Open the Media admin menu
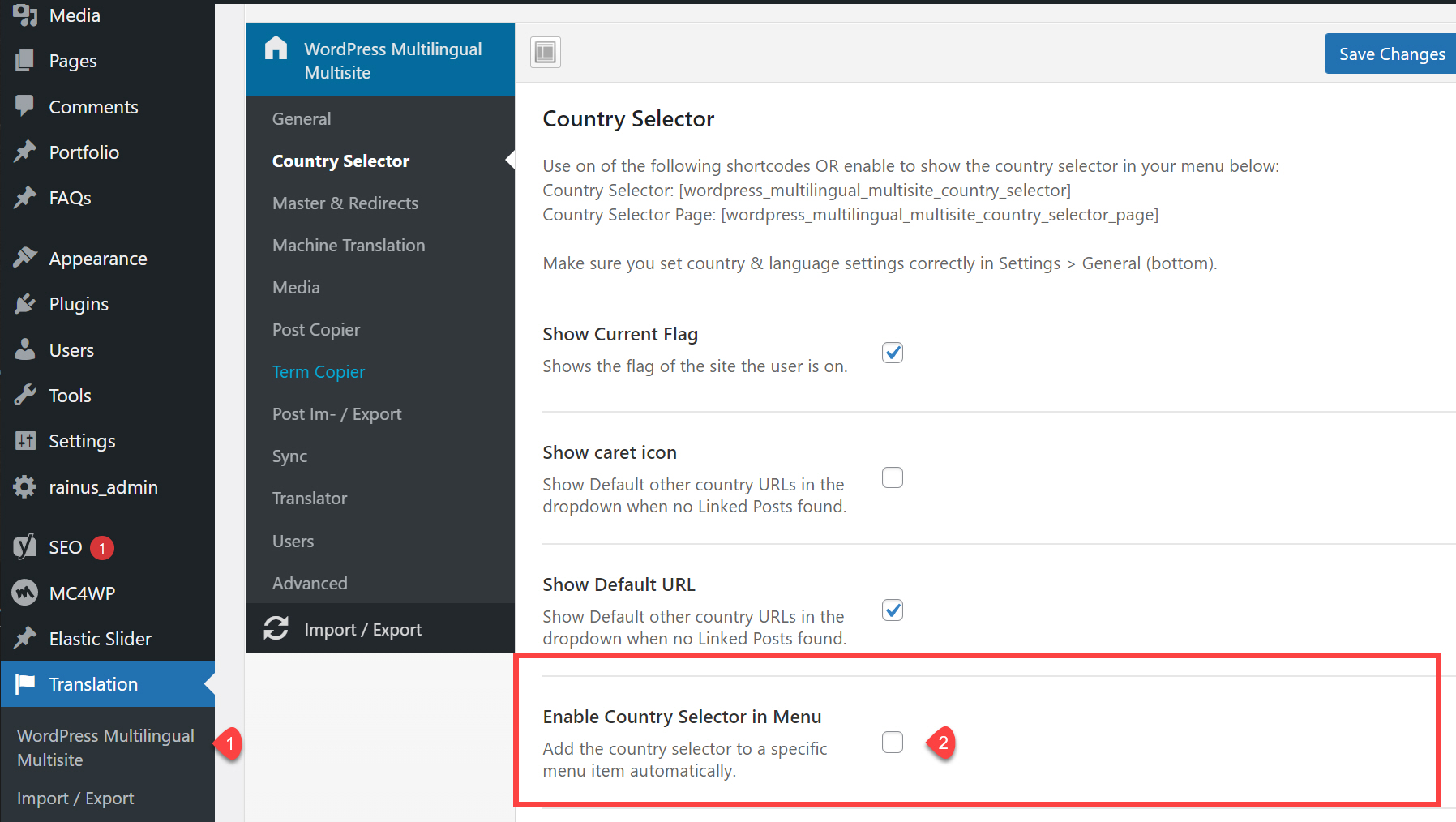 tap(107, 15)
